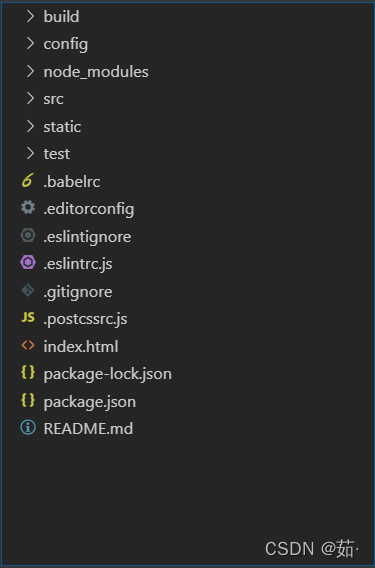375x568 pixels.
Task: Click the JS icon beside .postcssrc.js
Action: (28, 318)
